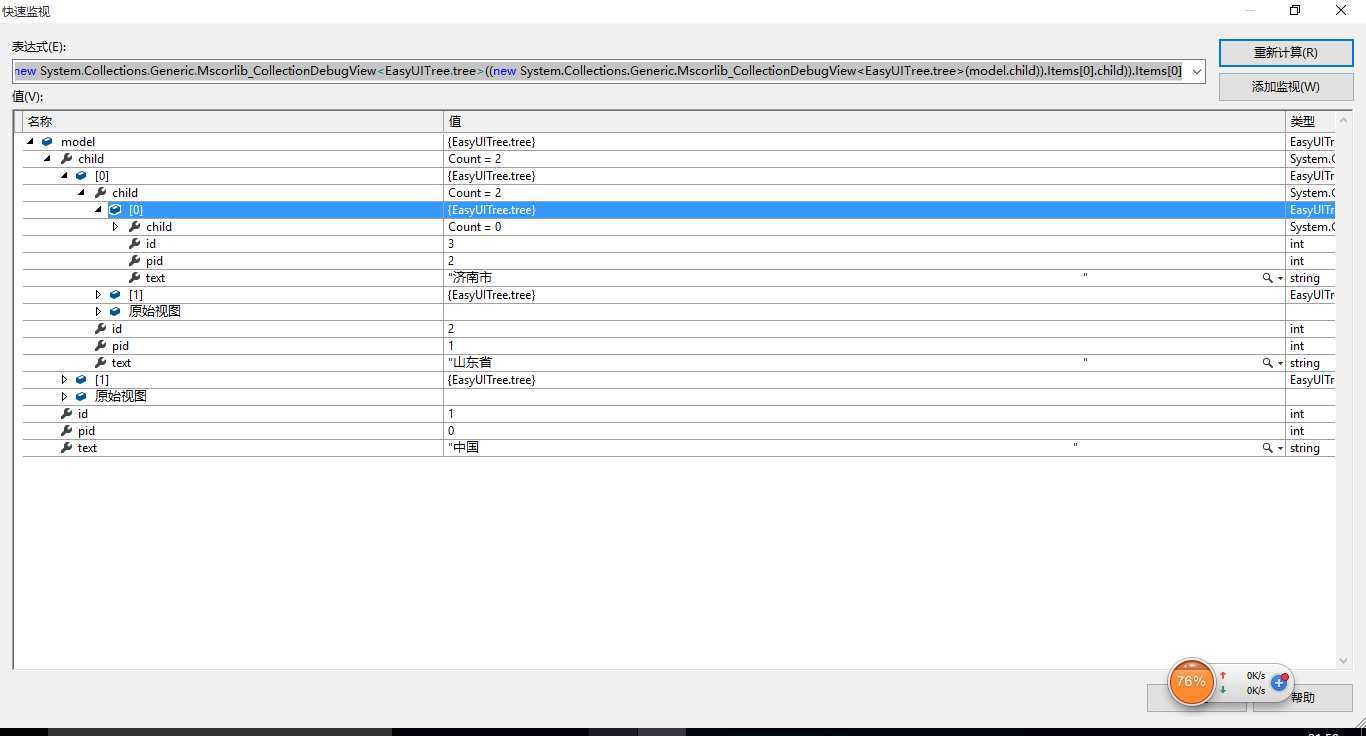The width and height of the screenshot is (1366, 736).
Task: Click the wrench icon of 济南市 text row
Action: click(x=134, y=278)
